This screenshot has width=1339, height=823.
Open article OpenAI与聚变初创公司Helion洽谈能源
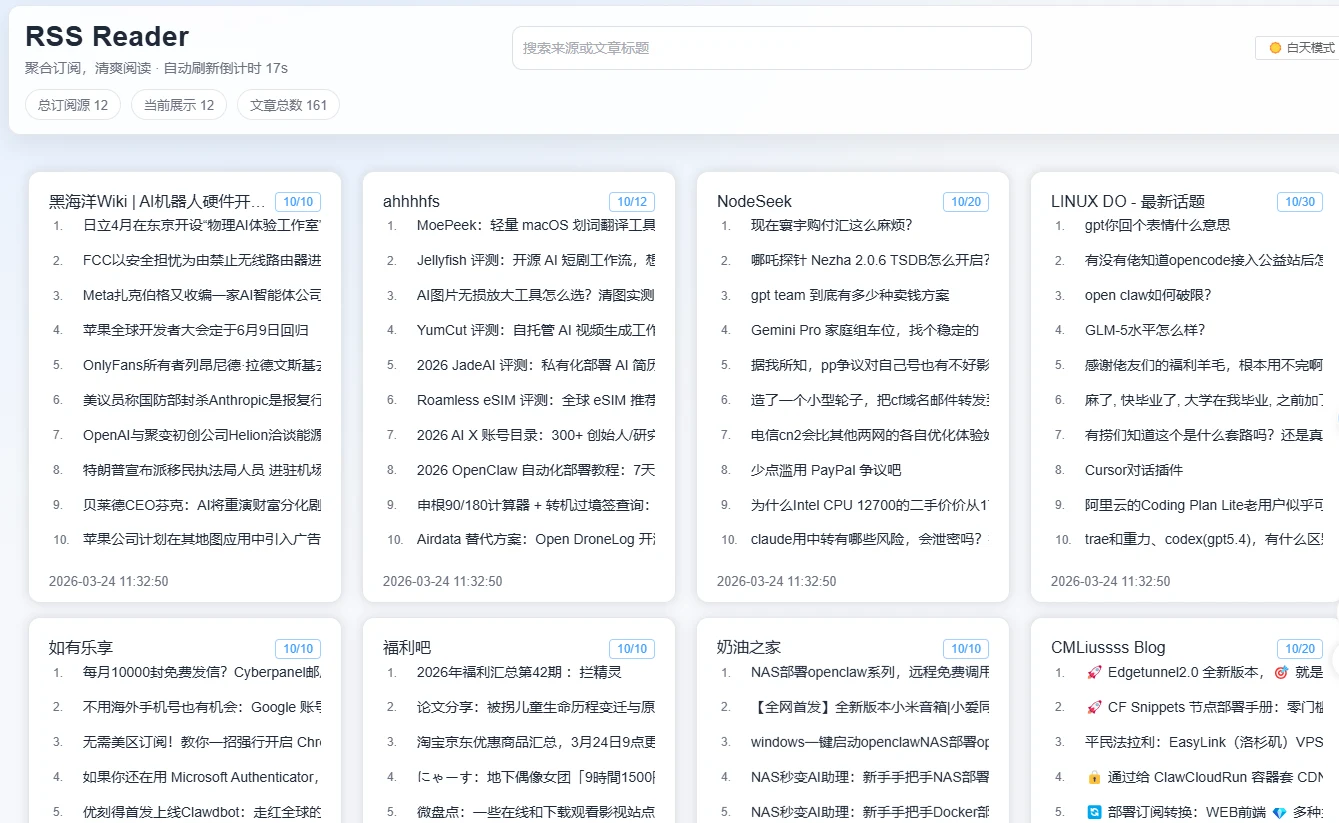tap(202, 435)
